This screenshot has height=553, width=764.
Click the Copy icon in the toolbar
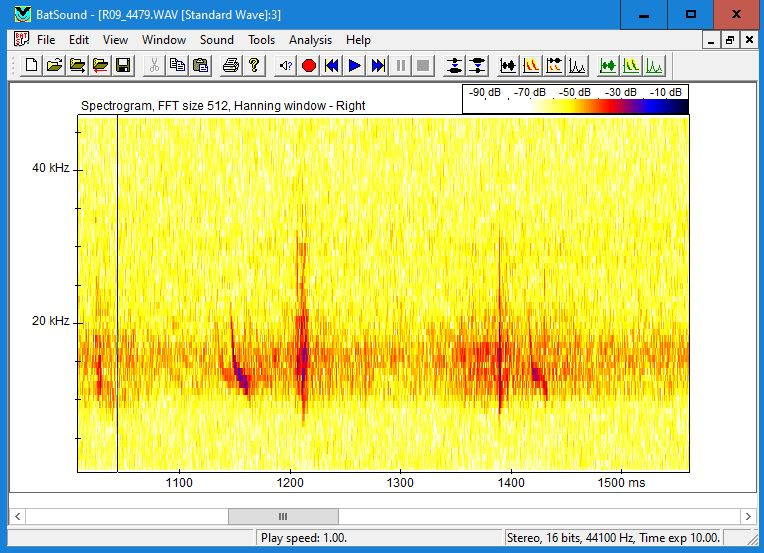click(177, 66)
